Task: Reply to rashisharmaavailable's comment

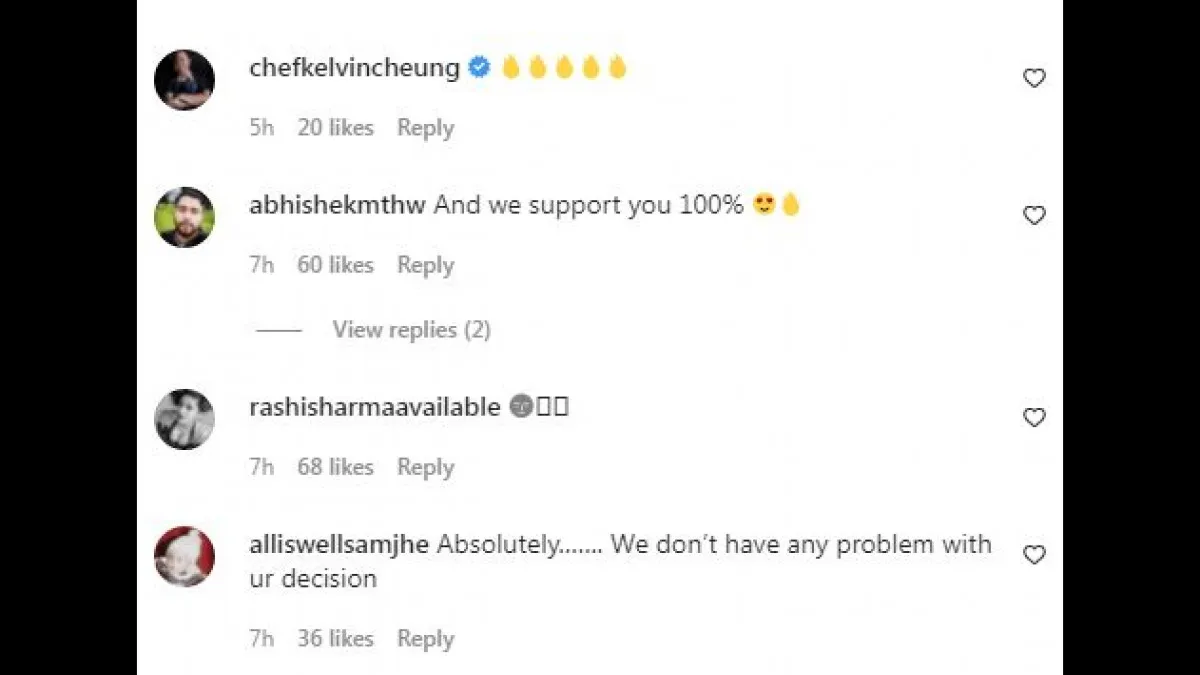Action: [425, 467]
